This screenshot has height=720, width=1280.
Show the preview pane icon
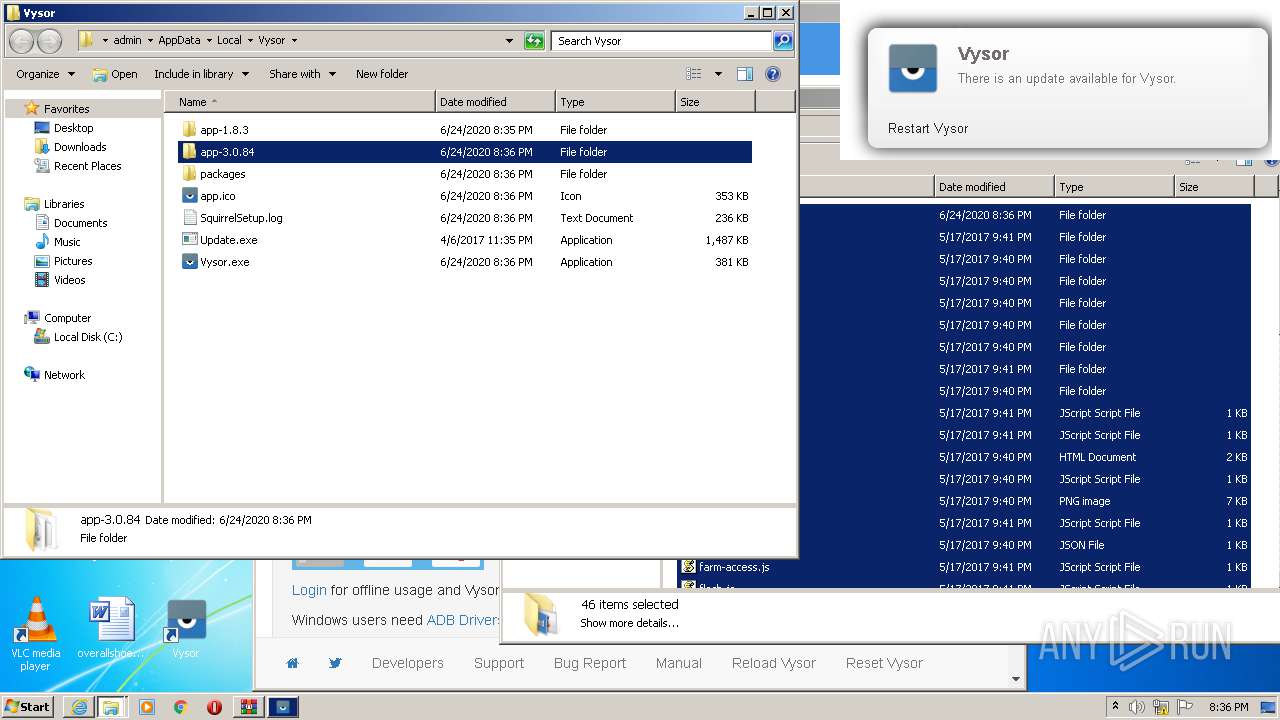click(x=745, y=74)
